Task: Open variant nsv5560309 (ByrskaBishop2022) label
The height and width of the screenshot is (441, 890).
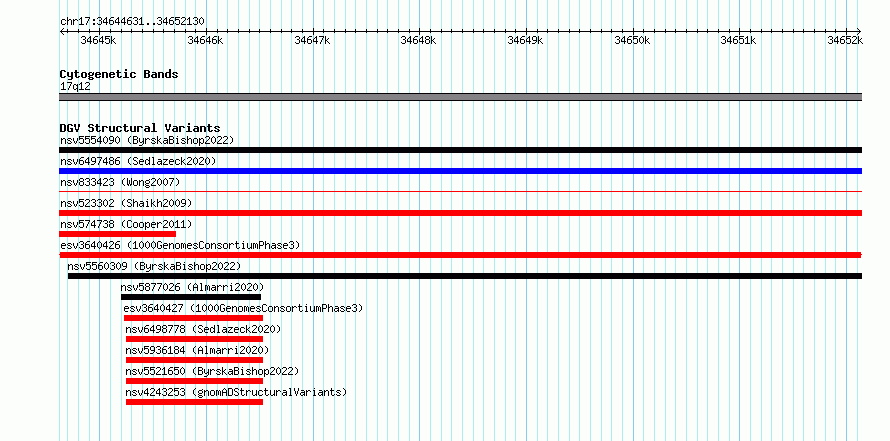Action: 154,266
